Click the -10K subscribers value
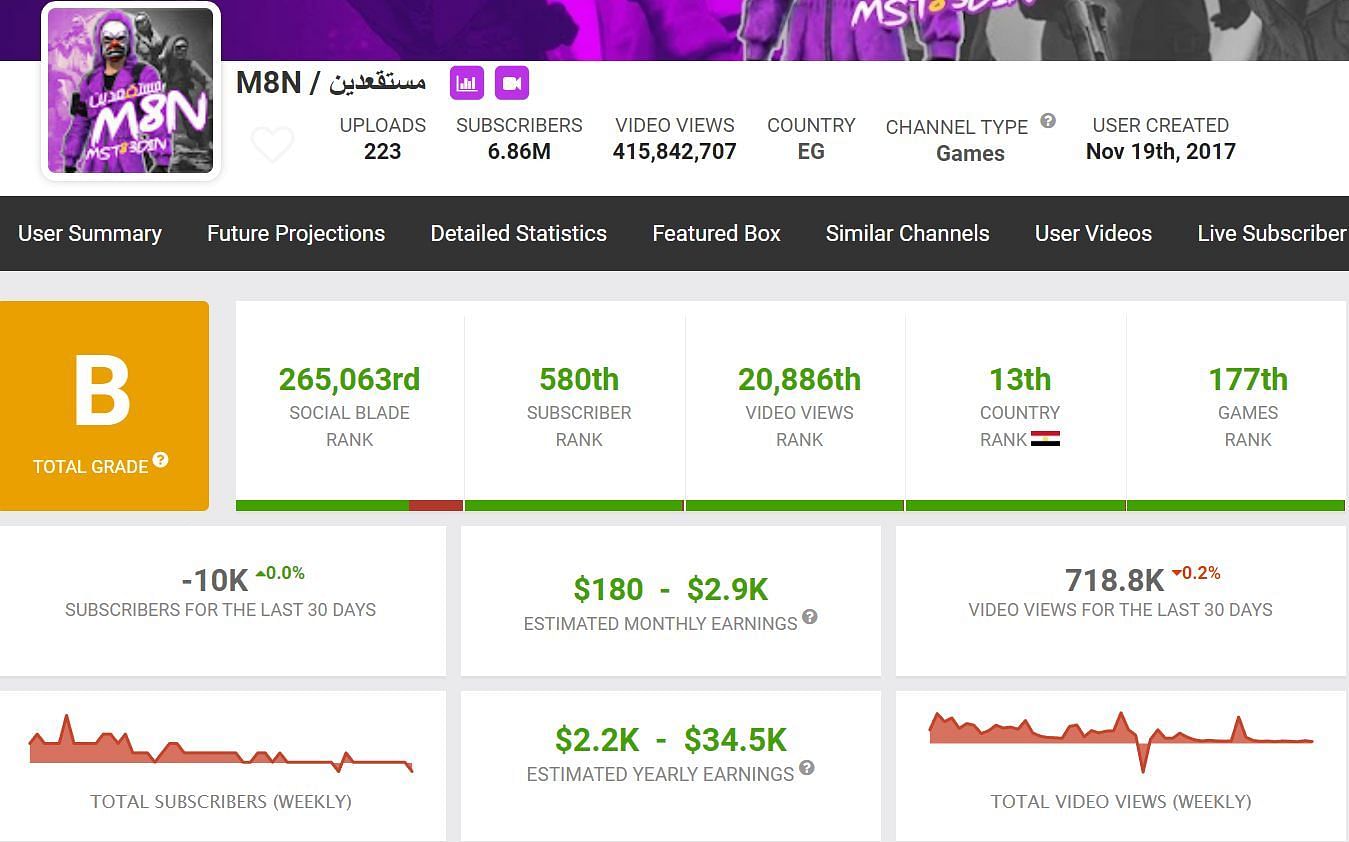 pos(215,581)
